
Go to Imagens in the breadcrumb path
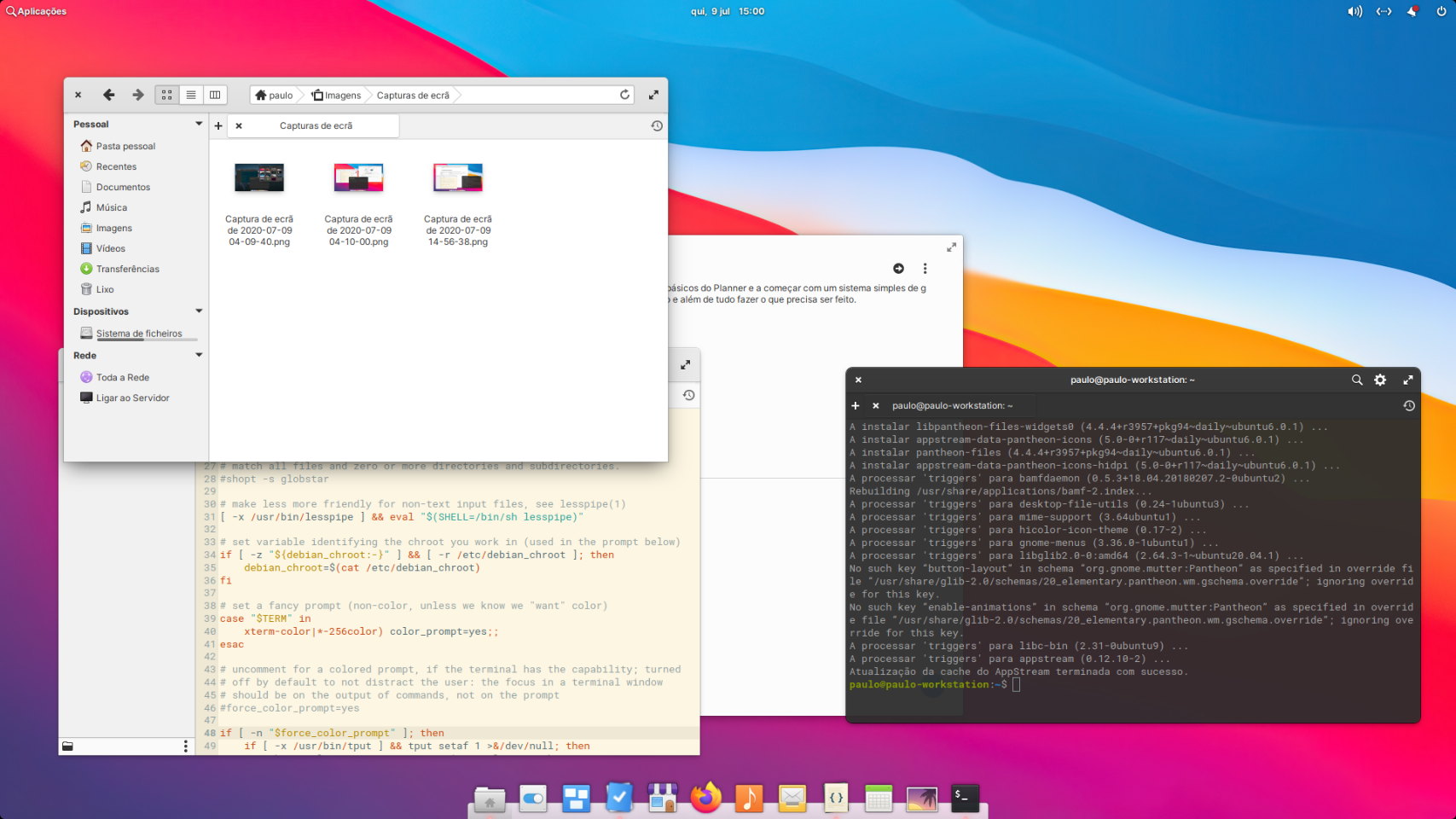click(337, 96)
